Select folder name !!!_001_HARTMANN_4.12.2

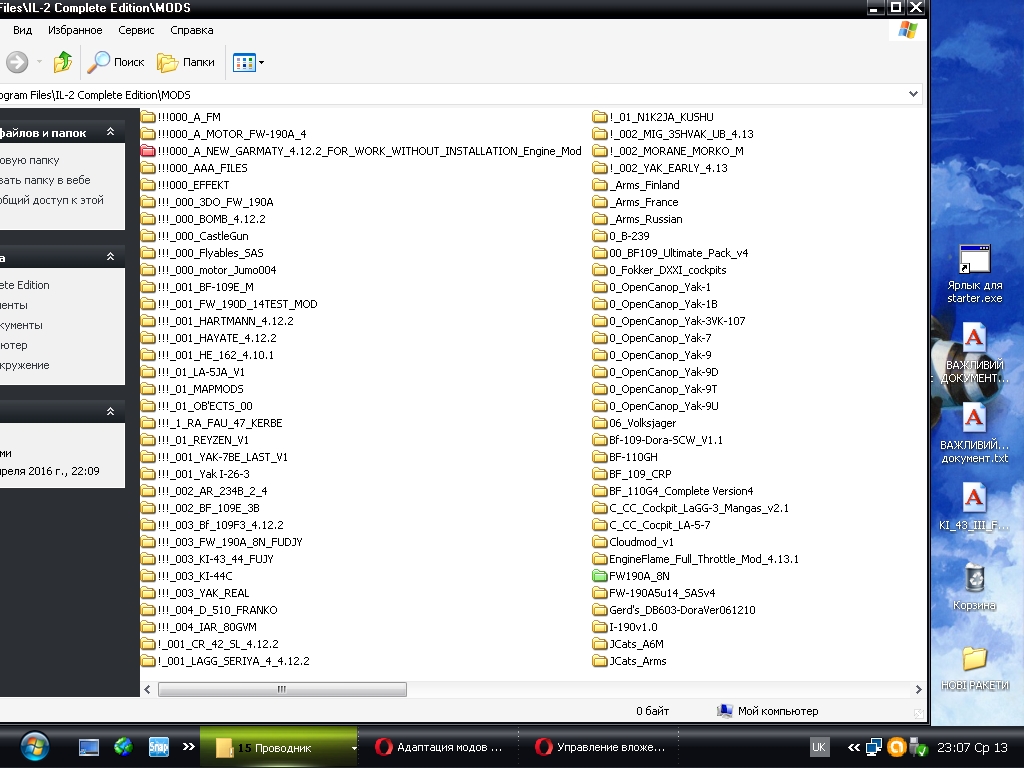tap(225, 321)
